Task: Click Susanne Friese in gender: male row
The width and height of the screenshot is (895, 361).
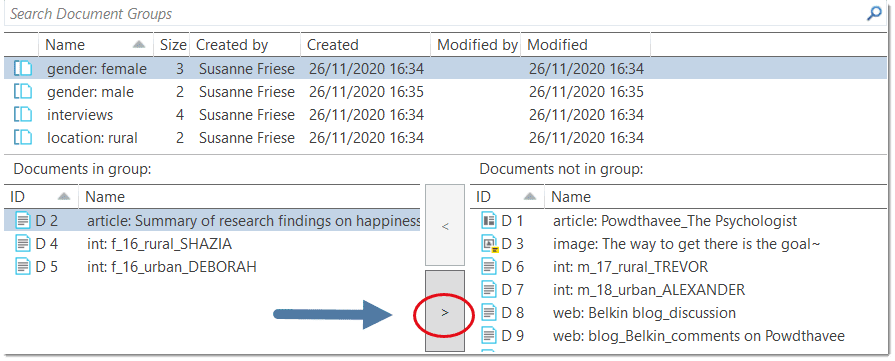Action: [x=247, y=92]
